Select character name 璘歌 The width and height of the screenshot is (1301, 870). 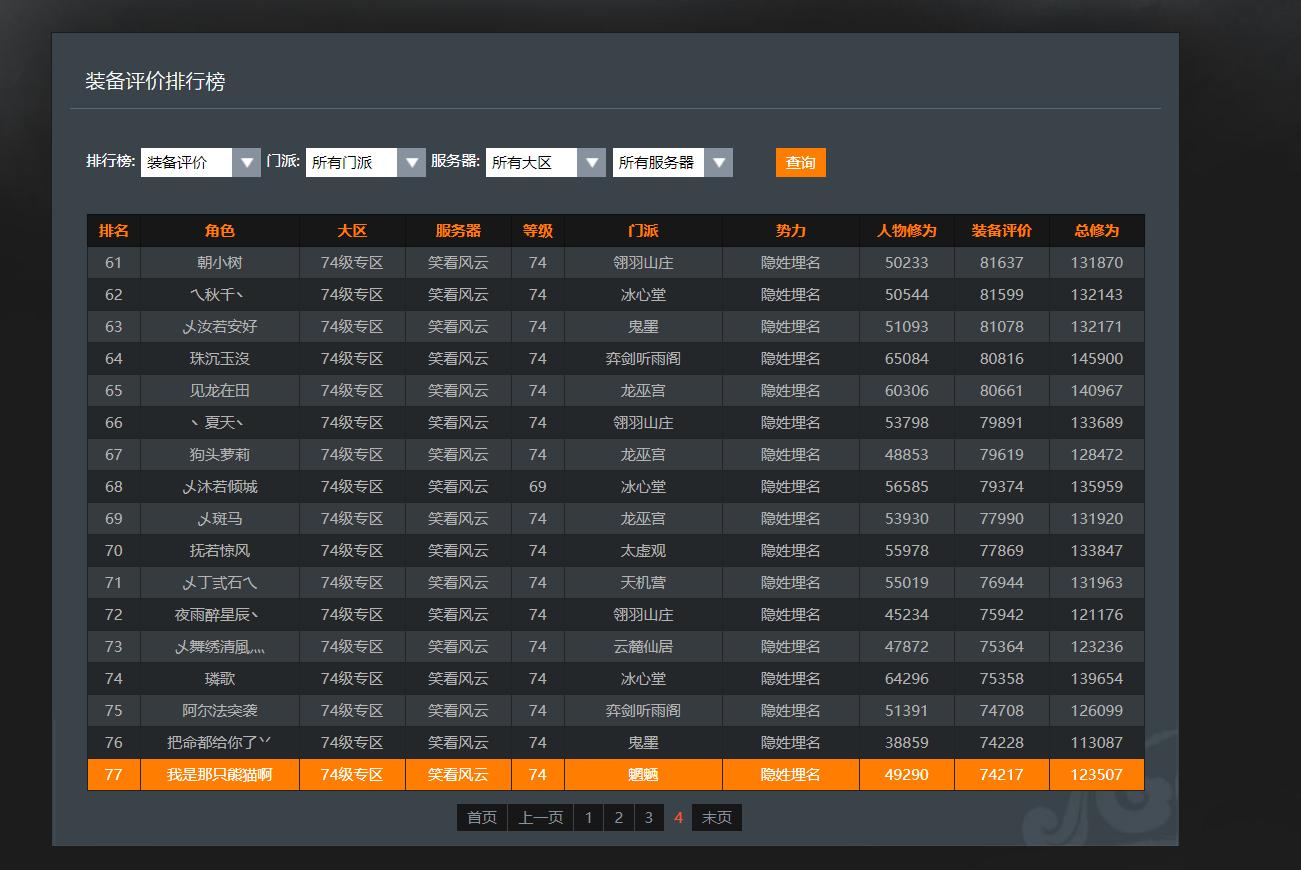[x=220, y=679]
